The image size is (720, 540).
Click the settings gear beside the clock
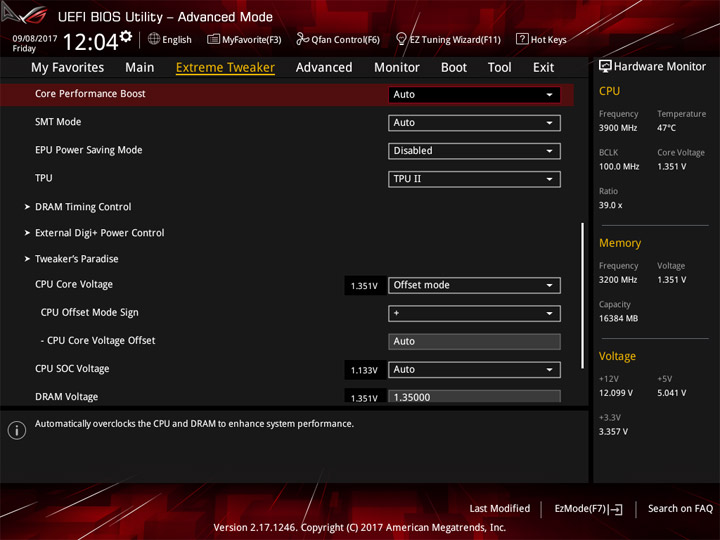126,36
